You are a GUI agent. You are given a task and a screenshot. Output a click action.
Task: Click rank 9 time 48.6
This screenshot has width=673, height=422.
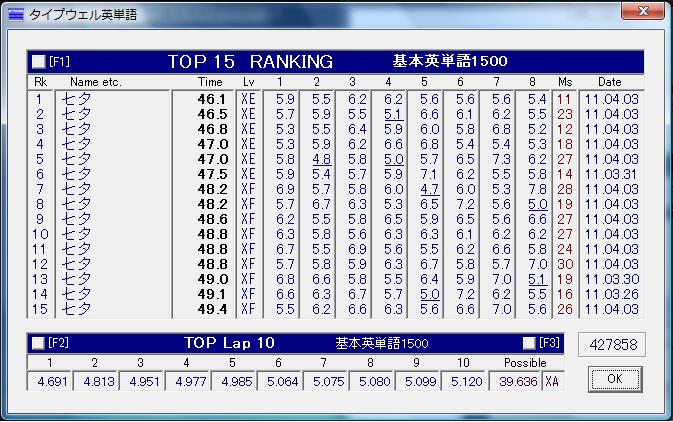click(212, 219)
